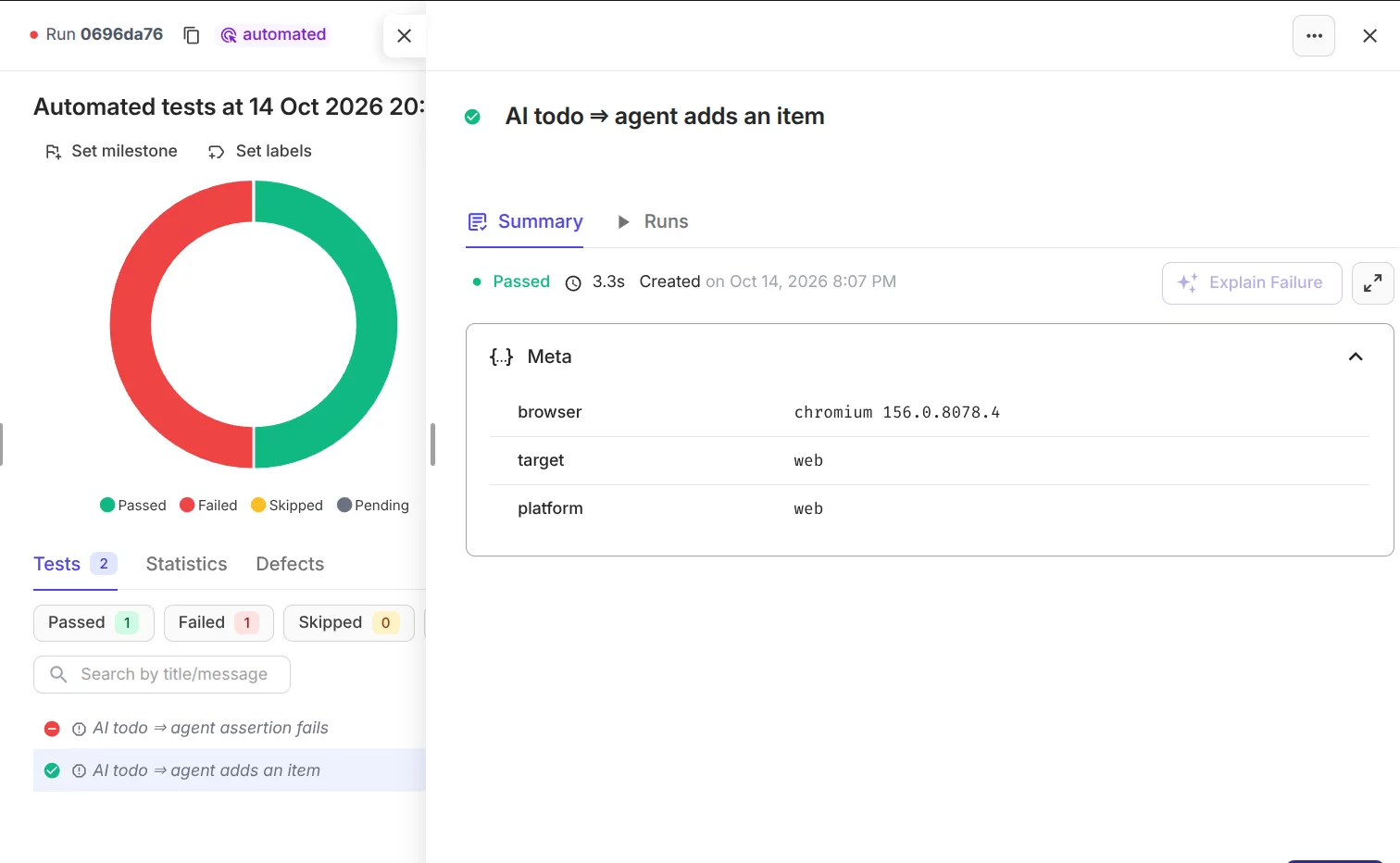Viewport: 1400px width, 863px height.
Task: Click the red failed status icon in test list
Action: 52,729
